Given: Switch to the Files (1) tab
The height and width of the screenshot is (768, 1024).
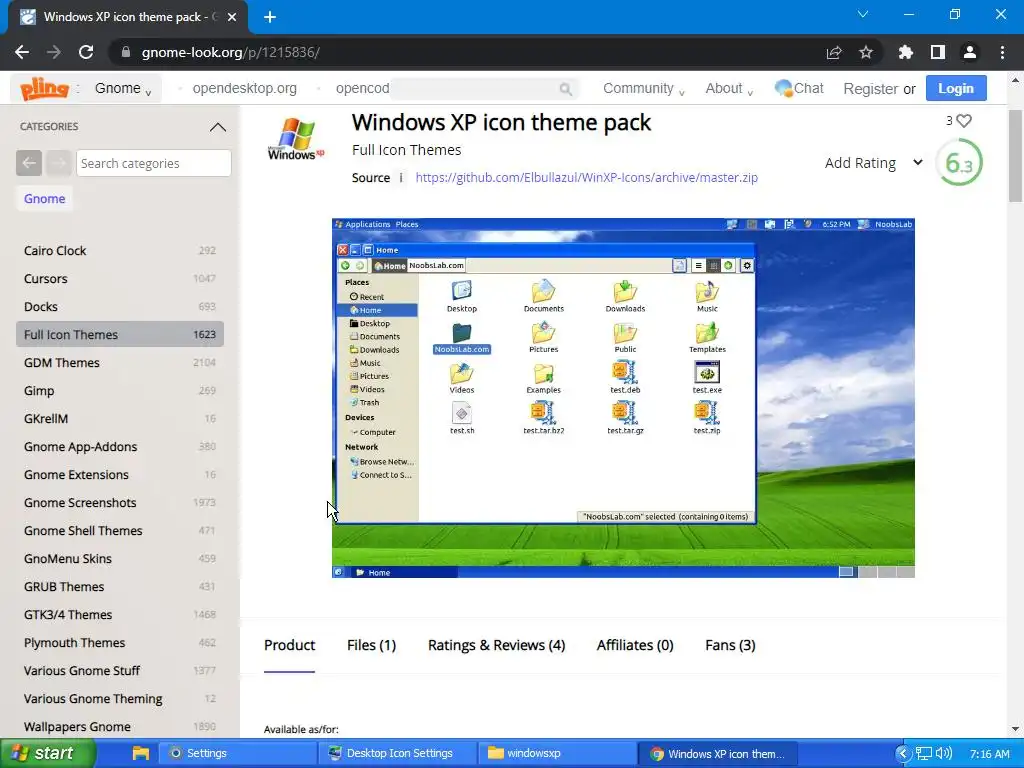Looking at the screenshot, I should click(372, 645).
